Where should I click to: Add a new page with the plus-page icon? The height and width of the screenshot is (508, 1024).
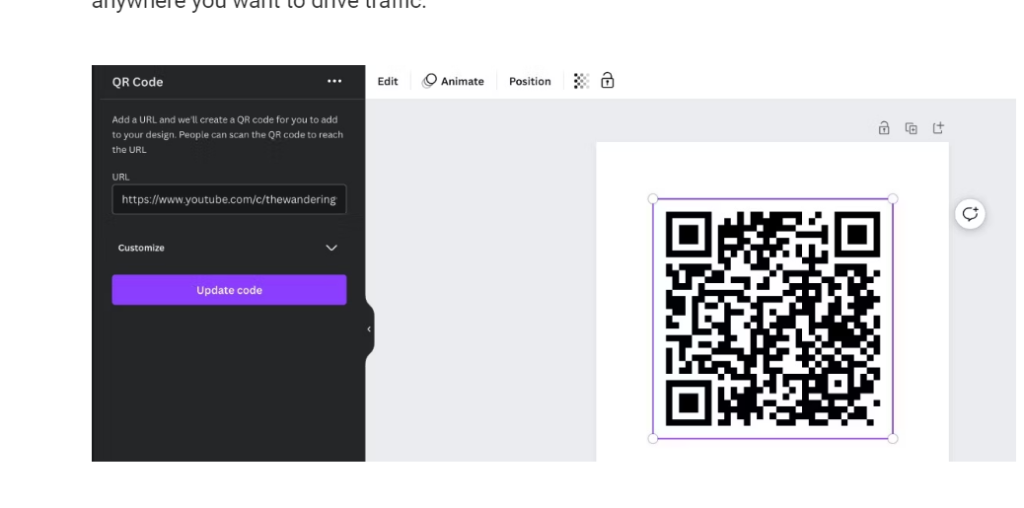point(938,128)
